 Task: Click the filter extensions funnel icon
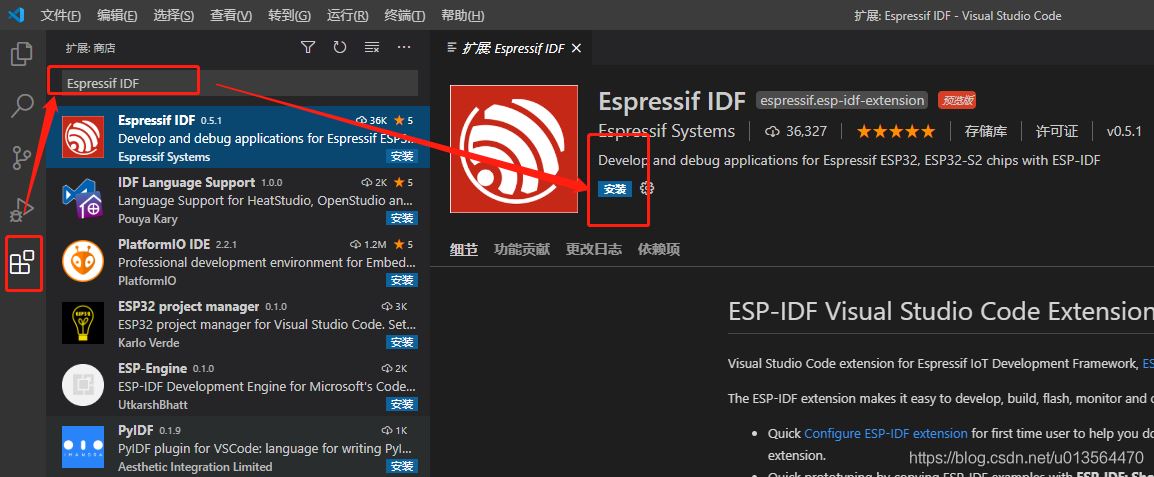[x=308, y=48]
